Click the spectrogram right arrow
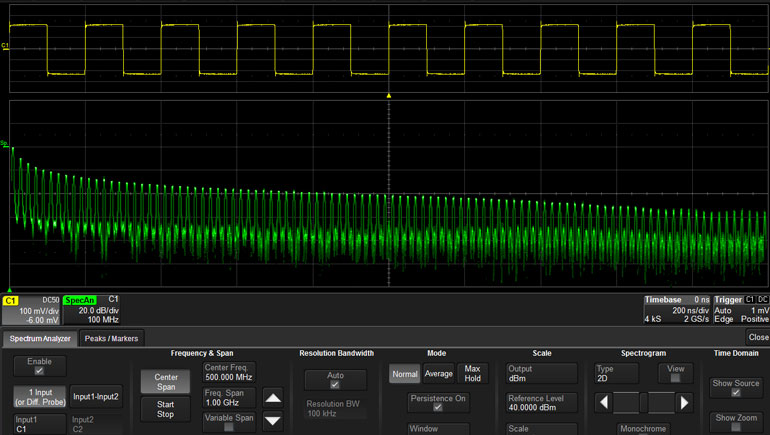The width and height of the screenshot is (770, 435). pyautogui.click(x=684, y=403)
